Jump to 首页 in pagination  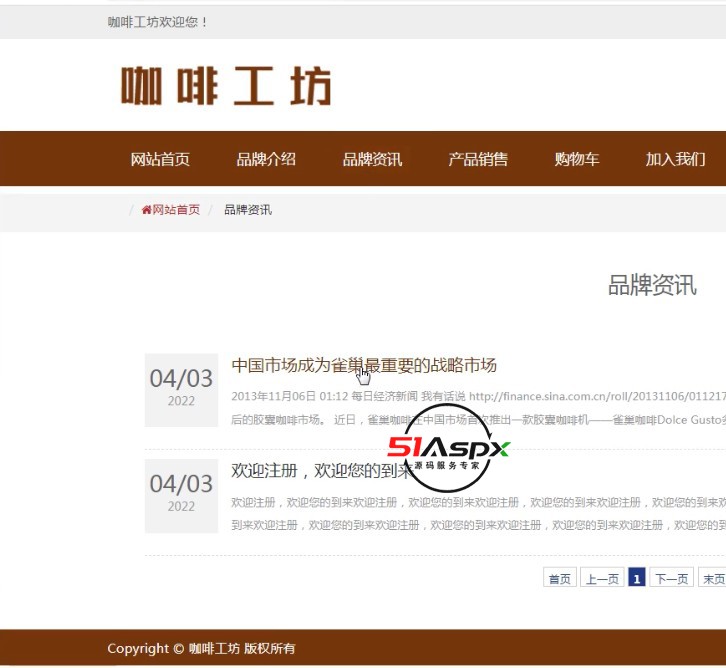559,578
